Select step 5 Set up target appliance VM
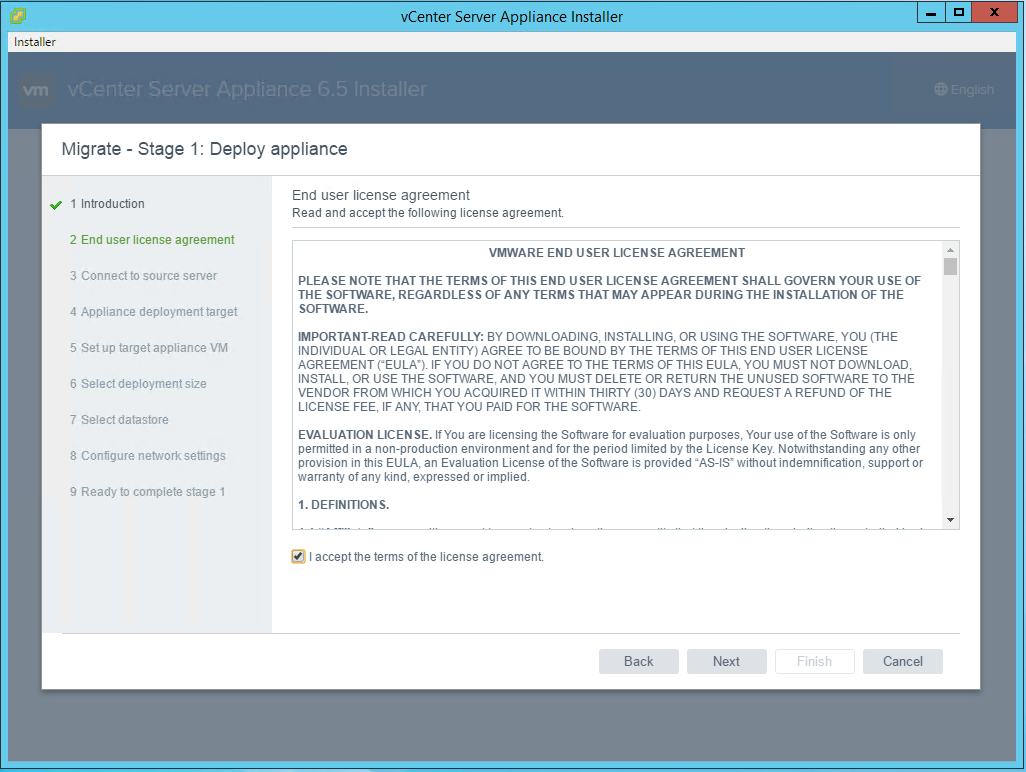 [149, 348]
